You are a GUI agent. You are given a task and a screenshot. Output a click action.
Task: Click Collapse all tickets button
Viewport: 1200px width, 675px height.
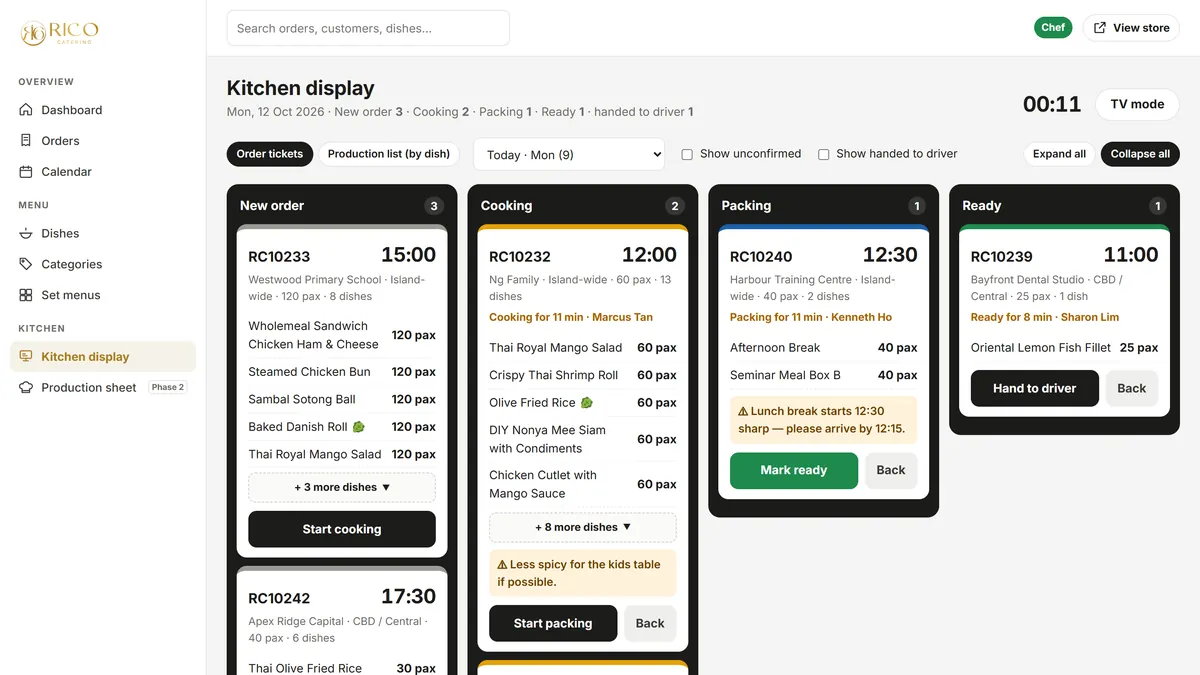1140,154
